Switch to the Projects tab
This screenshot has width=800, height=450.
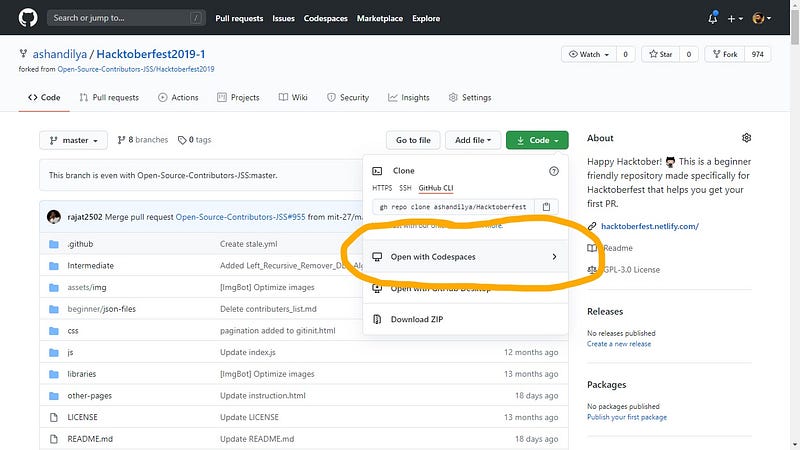tap(238, 97)
